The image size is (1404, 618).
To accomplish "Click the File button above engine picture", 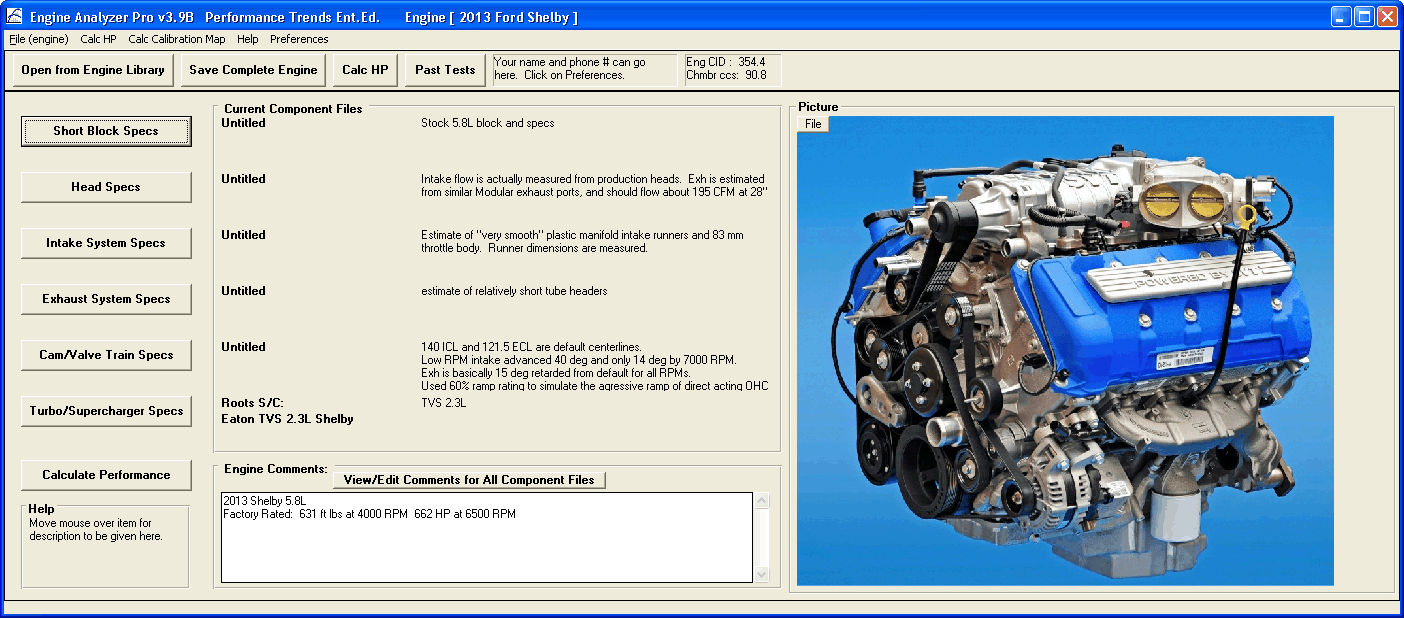I will [813, 124].
